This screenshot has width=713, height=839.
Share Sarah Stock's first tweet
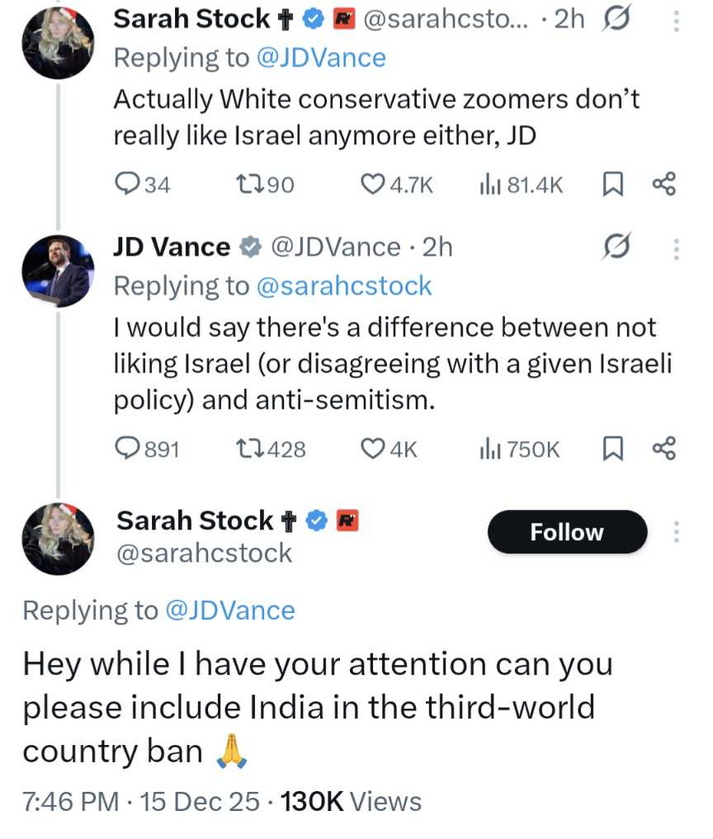[x=664, y=184]
